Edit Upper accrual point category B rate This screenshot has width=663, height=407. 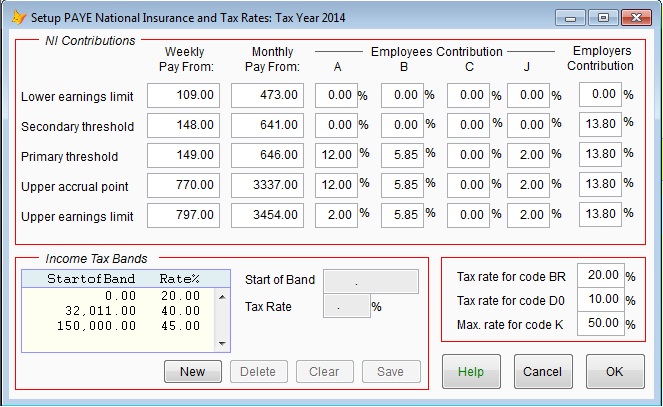[402, 185]
